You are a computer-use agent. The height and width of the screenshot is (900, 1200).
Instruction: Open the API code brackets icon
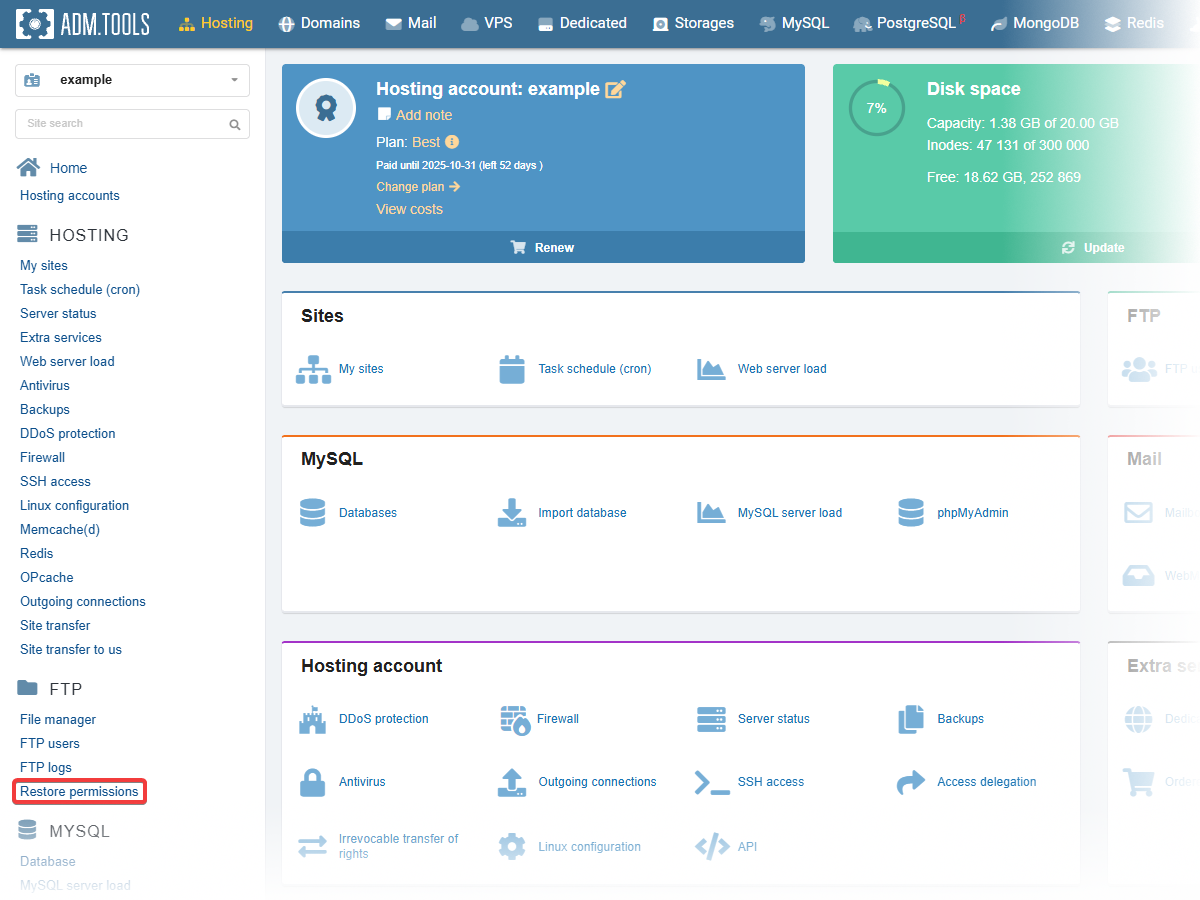tap(712, 847)
